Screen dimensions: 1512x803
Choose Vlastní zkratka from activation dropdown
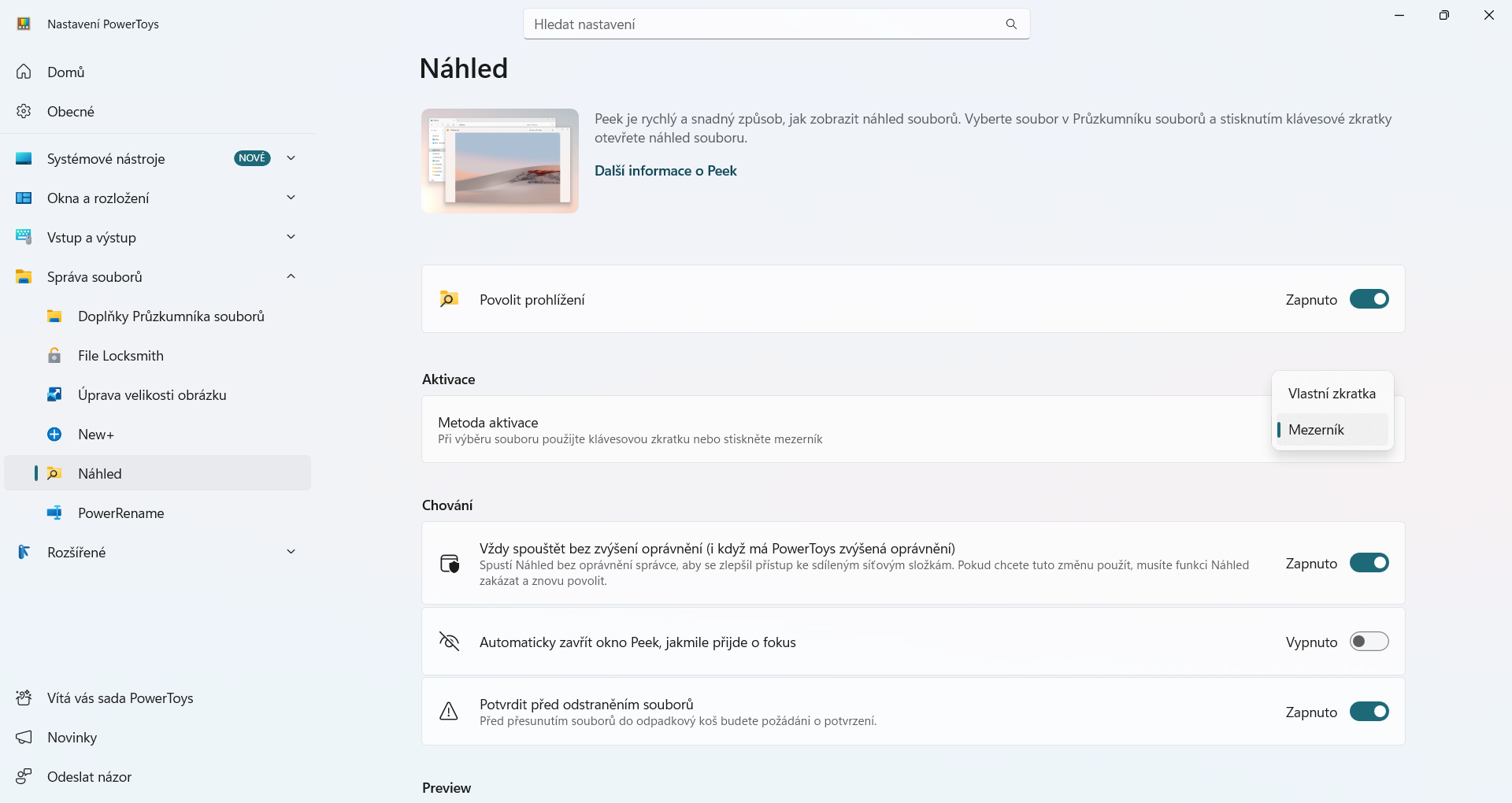[x=1332, y=394]
